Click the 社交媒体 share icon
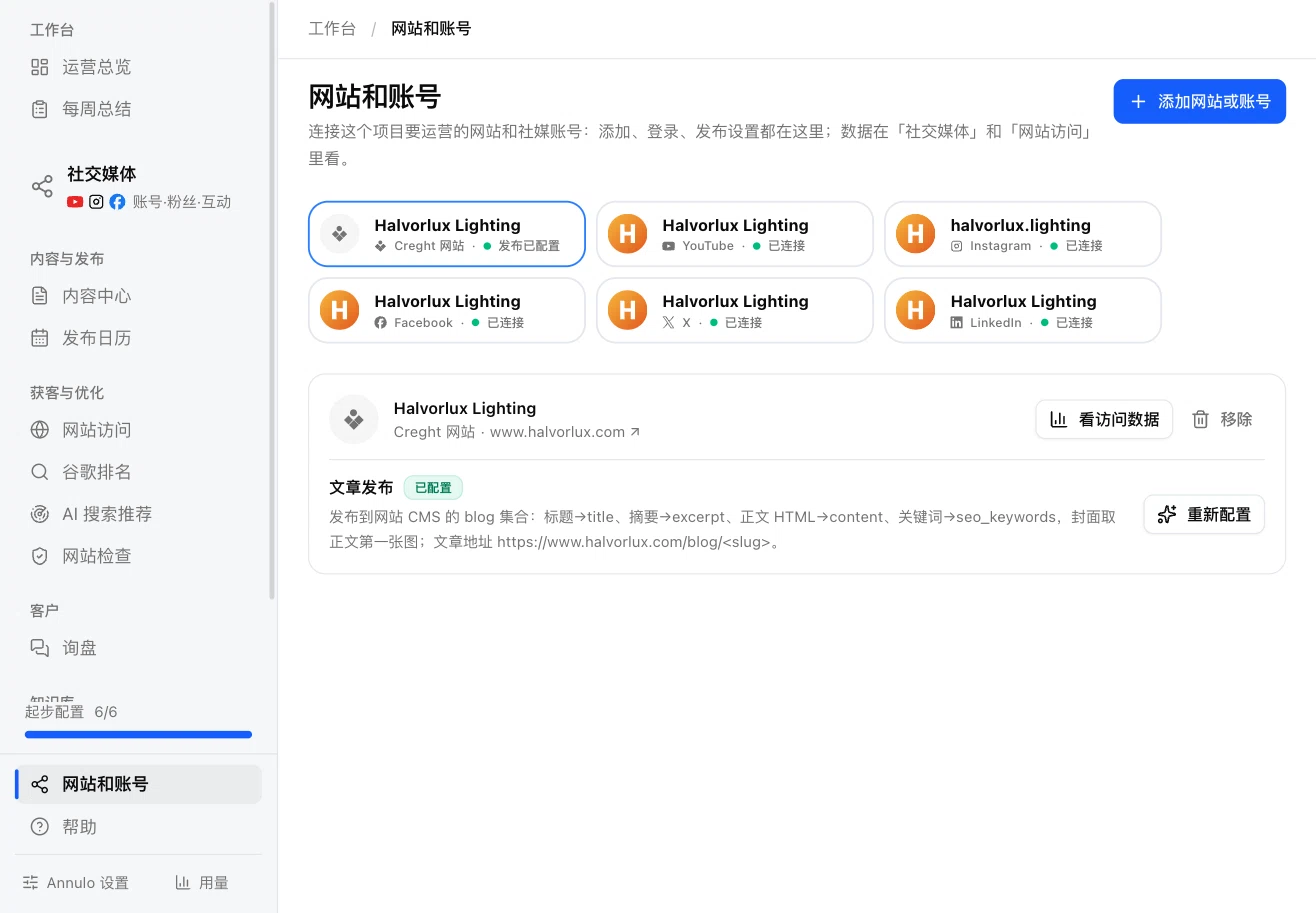The width and height of the screenshot is (1316, 913). 42,187
